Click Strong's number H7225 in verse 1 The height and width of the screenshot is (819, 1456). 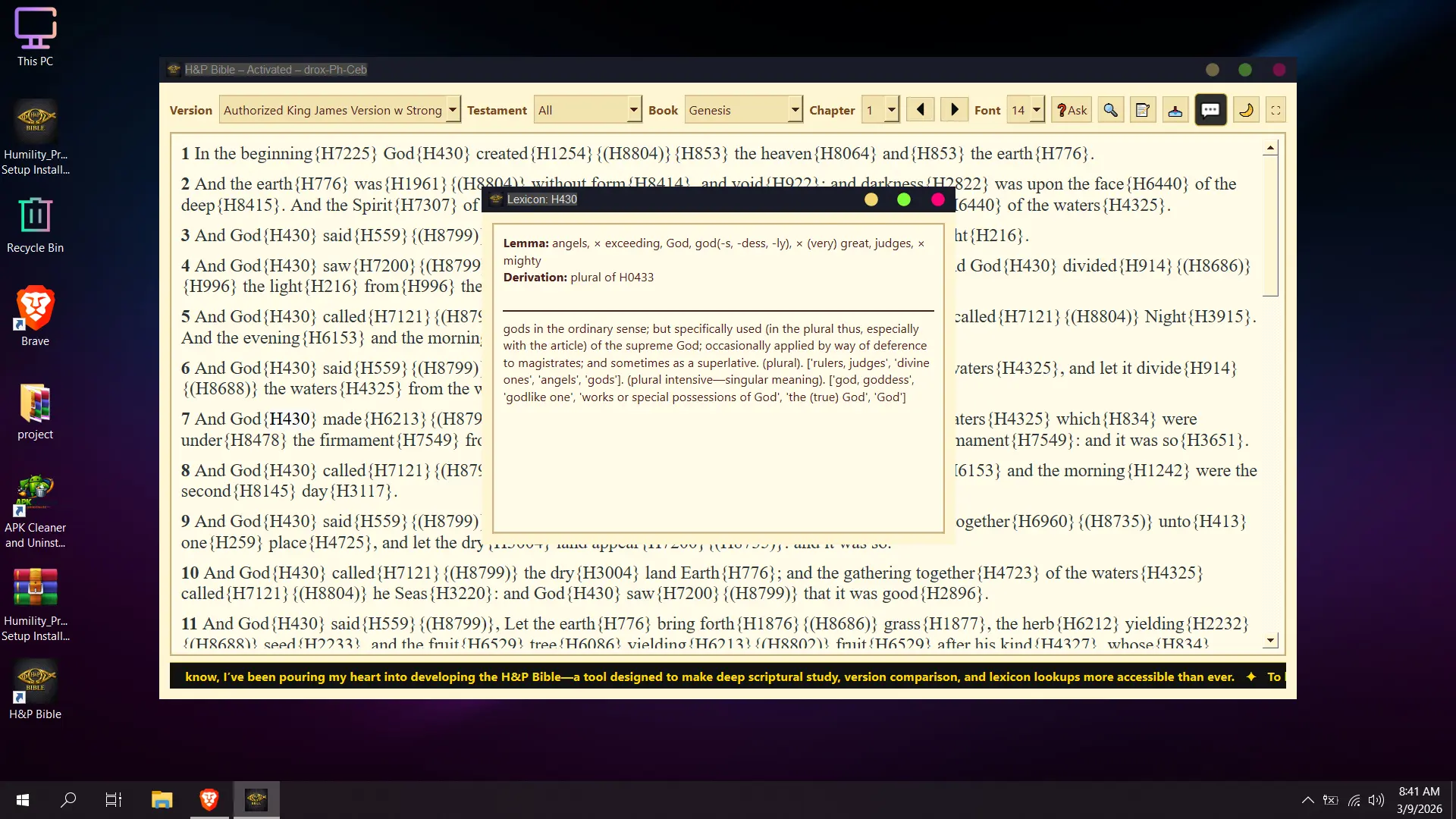tap(345, 154)
